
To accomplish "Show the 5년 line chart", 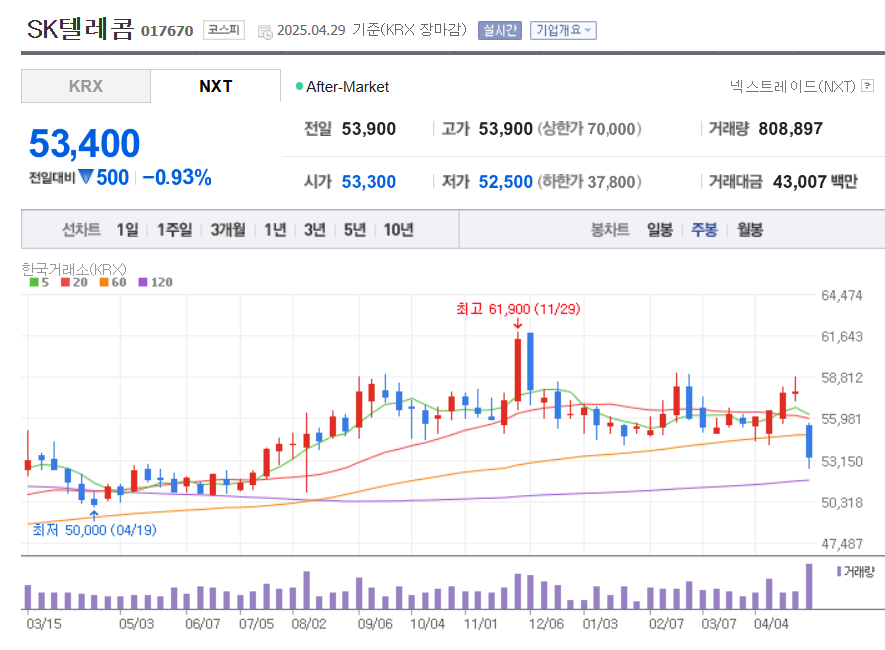I will (x=355, y=230).
